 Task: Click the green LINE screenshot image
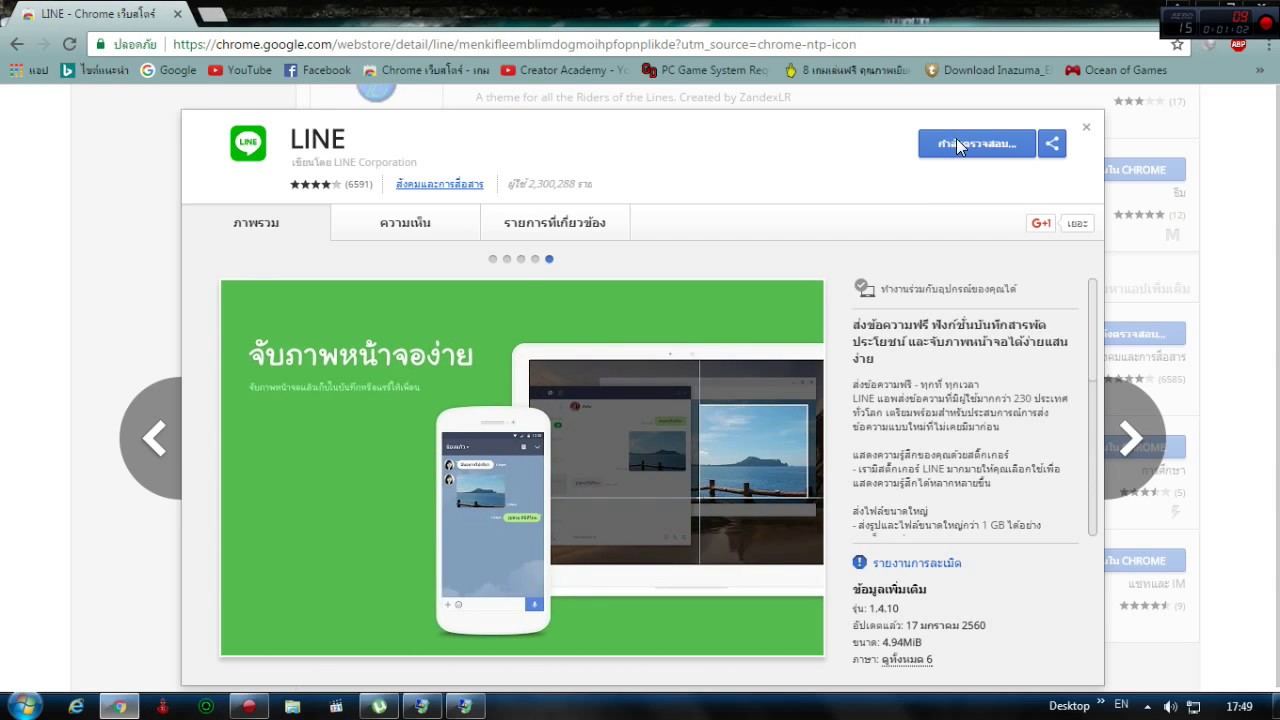(522, 468)
